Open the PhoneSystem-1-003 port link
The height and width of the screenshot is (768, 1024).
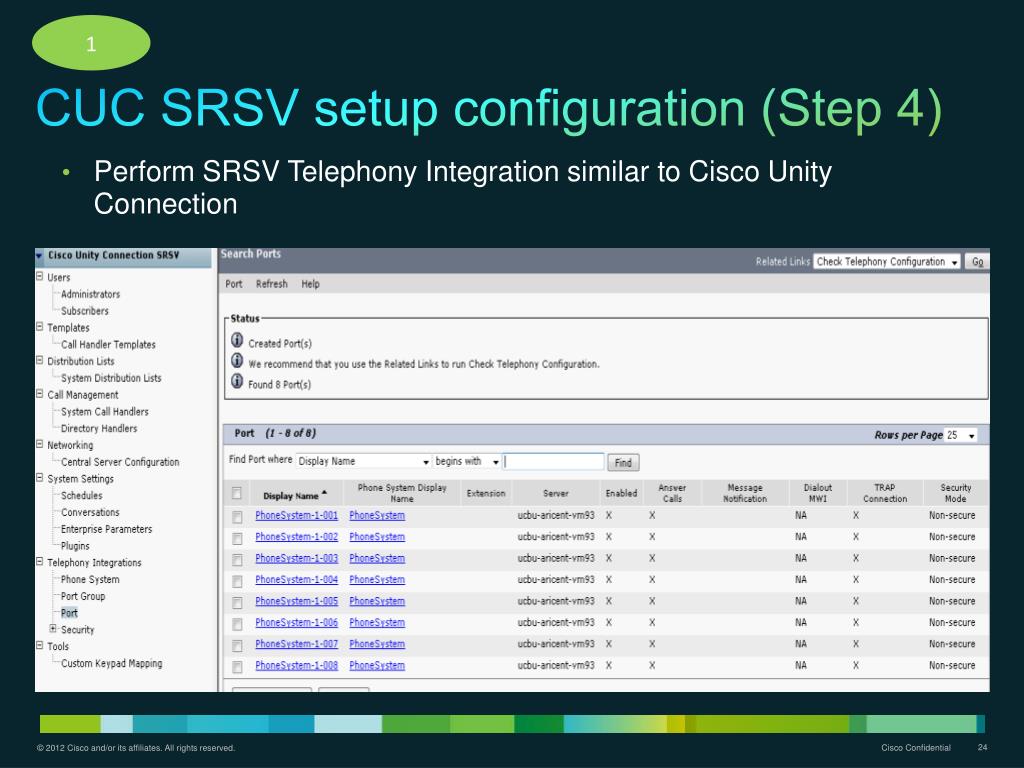click(296, 558)
